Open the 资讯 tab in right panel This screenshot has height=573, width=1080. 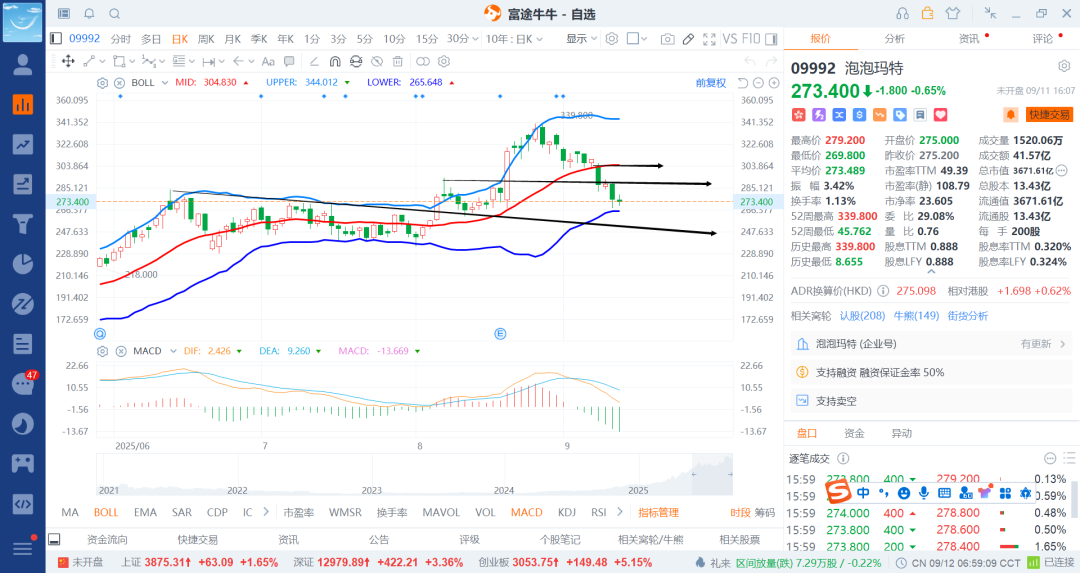click(x=969, y=39)
